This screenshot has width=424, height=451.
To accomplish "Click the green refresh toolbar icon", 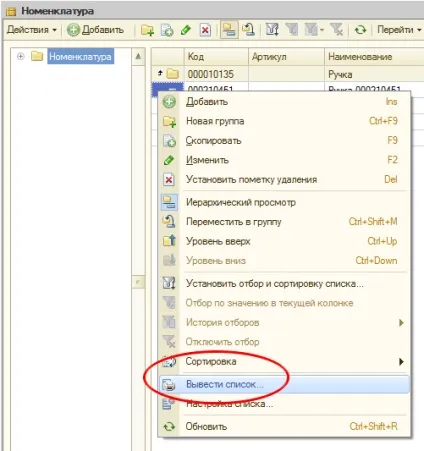I will 360,30.
